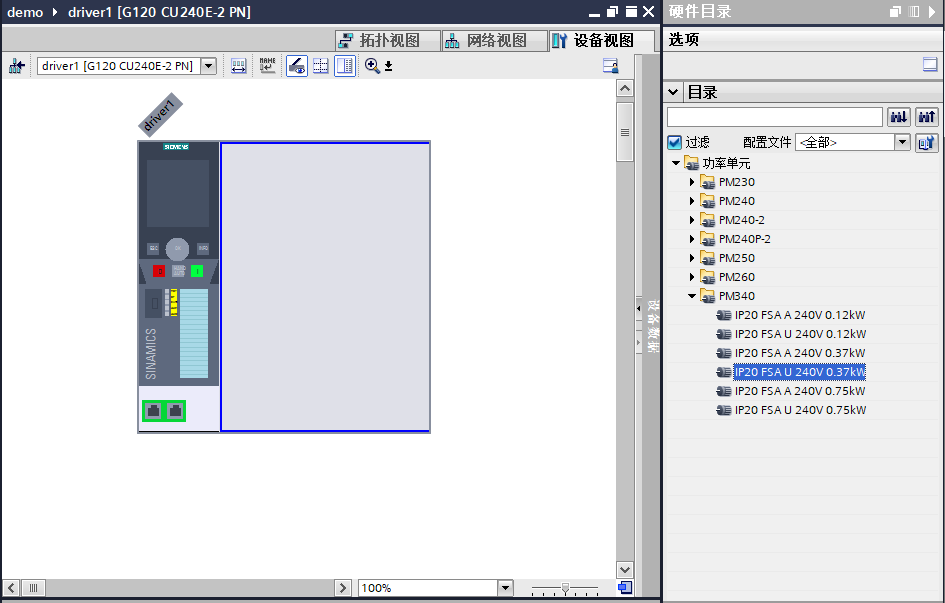The height and width of the screenshot is (603, 945).
Task: Click module icon beside IP20 FSA A 0.75kW
Action: point(724,391)
